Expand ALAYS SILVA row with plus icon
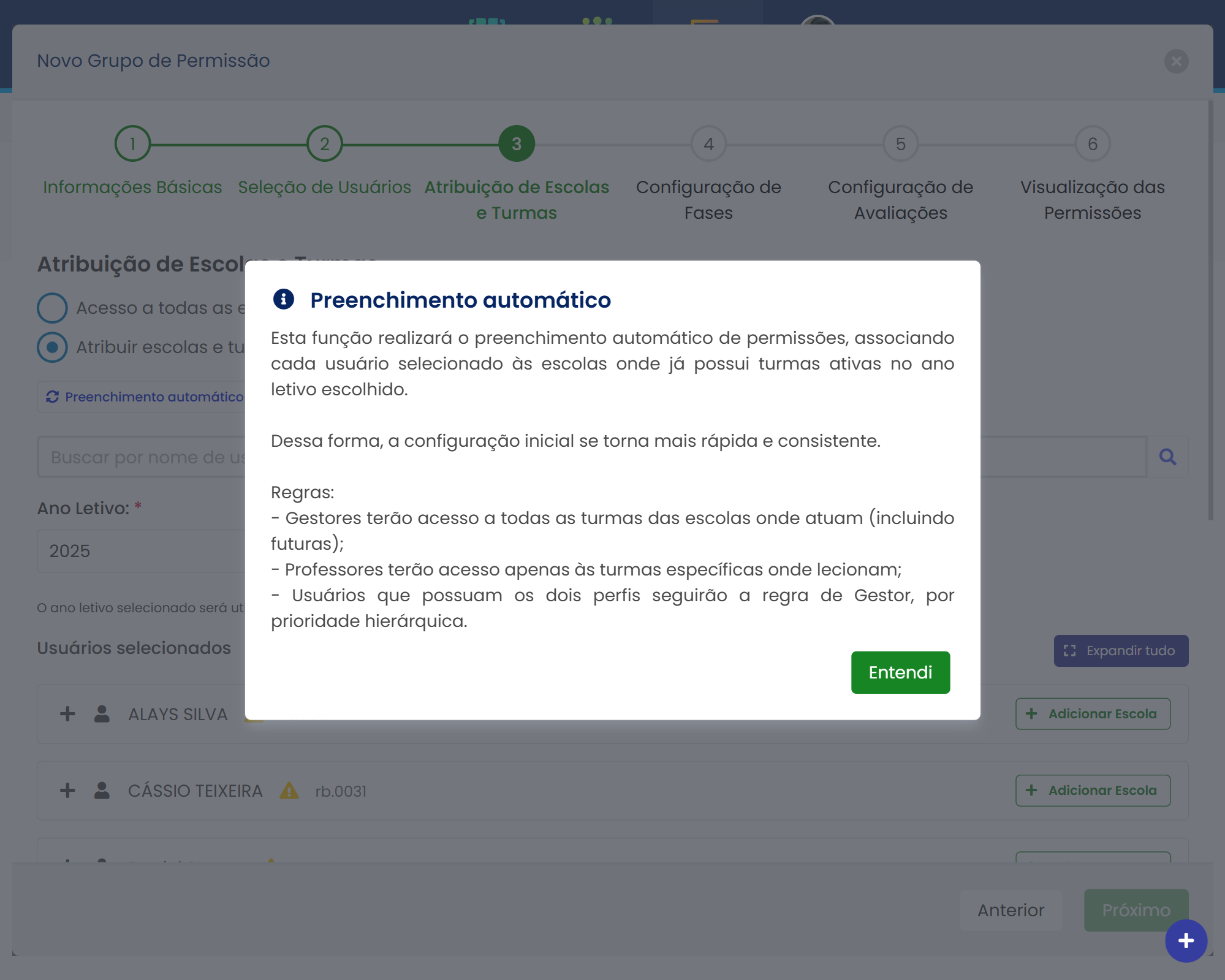 pos(67,714)
